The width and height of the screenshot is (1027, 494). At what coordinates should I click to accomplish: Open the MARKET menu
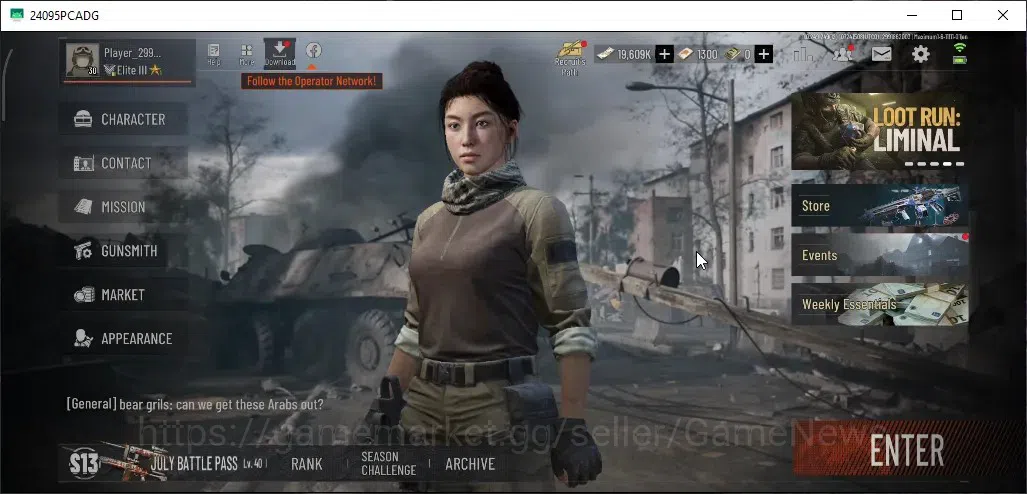[123, 295]
